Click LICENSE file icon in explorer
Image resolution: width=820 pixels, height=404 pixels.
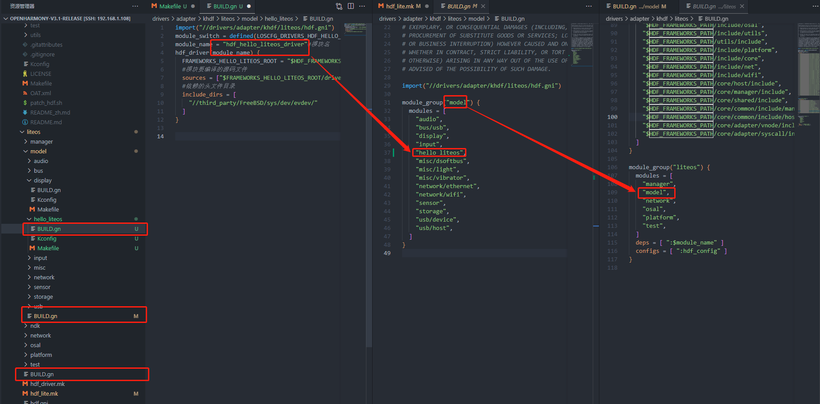tap(25, 74)
